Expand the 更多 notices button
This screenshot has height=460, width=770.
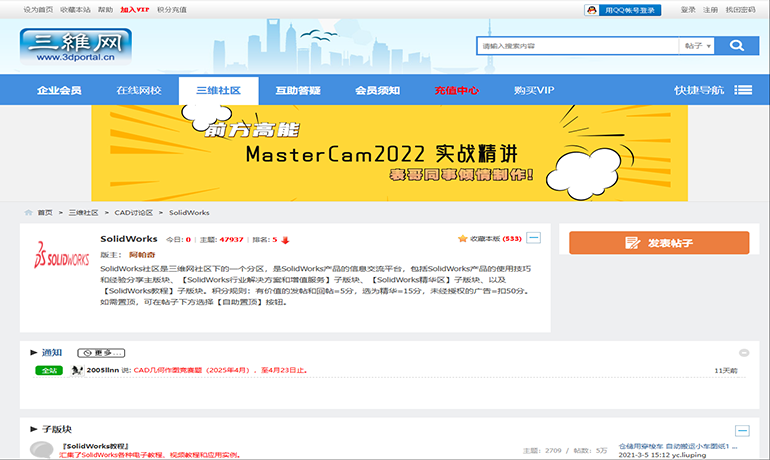click(x=100, y=353)
